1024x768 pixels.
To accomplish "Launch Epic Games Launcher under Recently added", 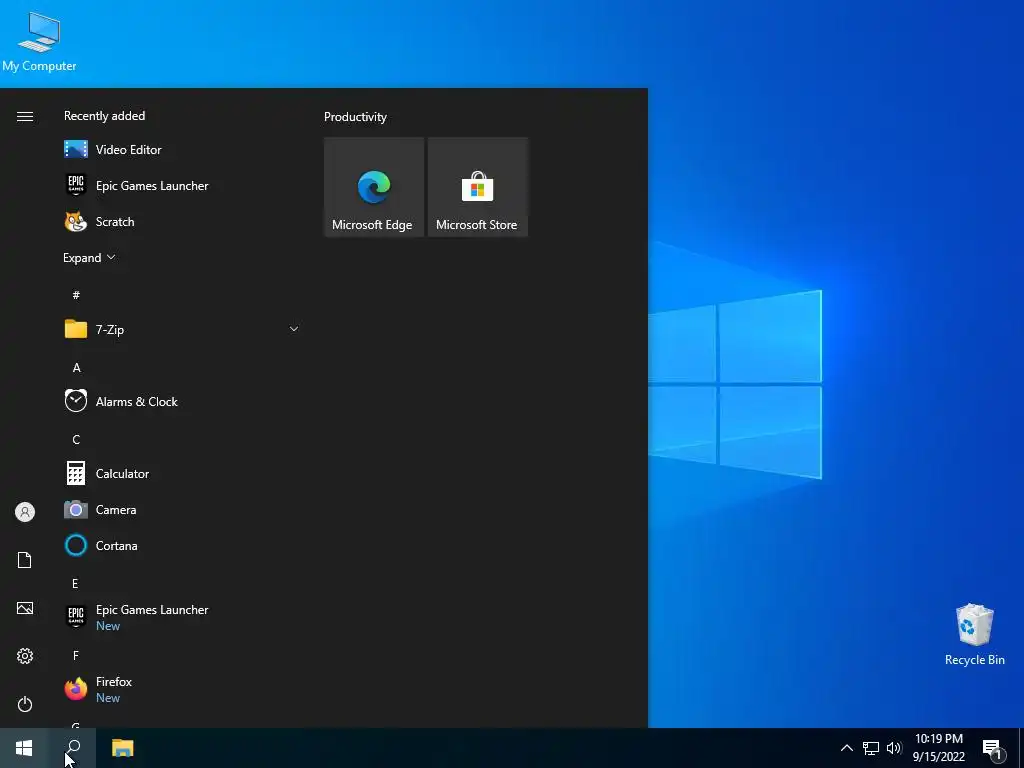I will (x=182, y=185).
